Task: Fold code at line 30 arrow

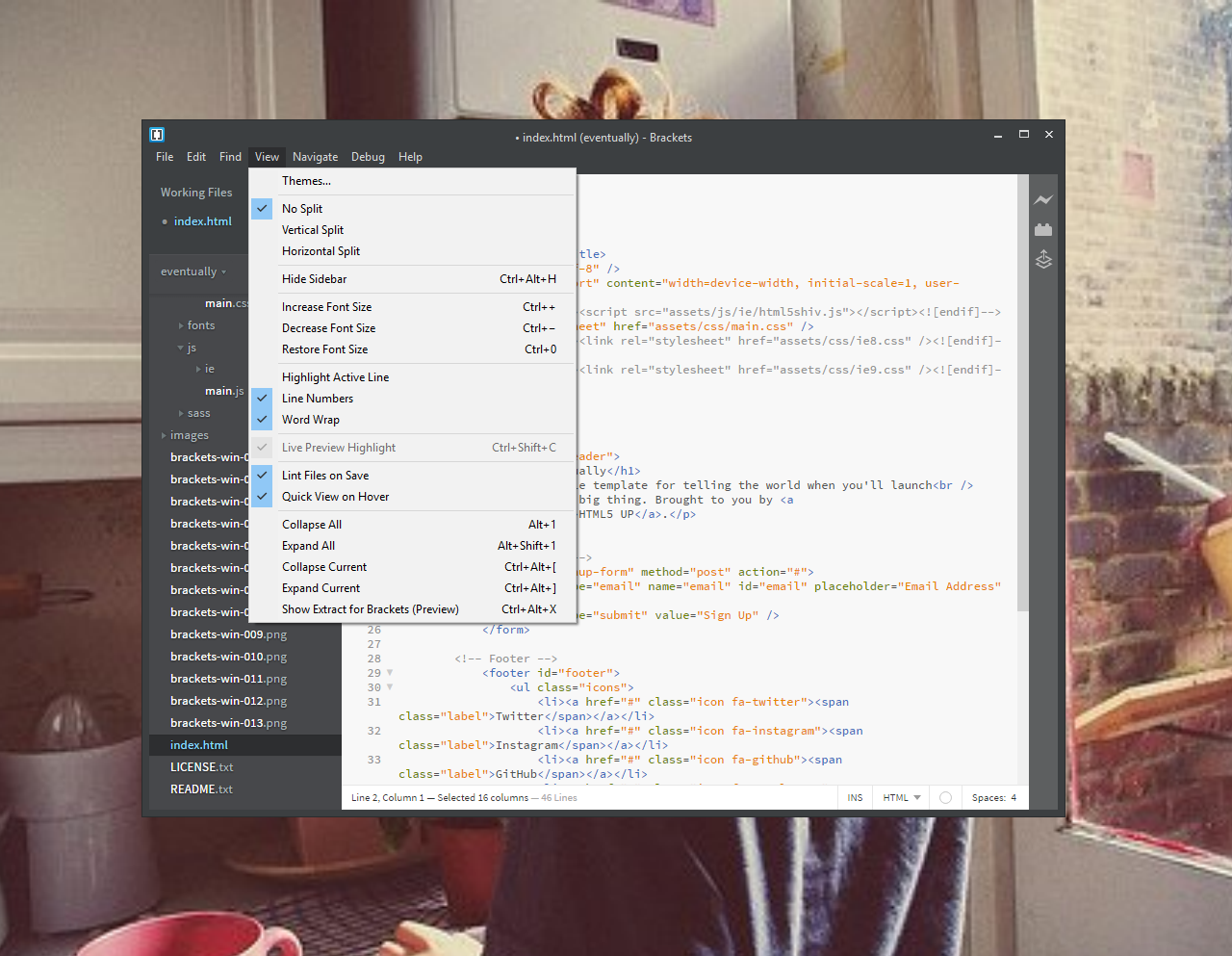Action: click(390, 687)
